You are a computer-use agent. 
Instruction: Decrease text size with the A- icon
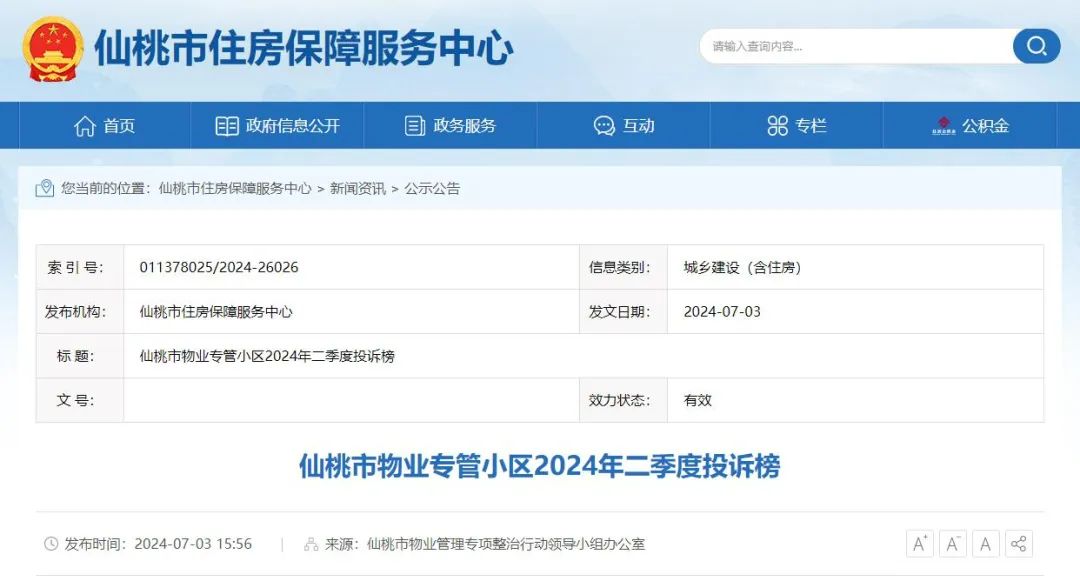953,543
